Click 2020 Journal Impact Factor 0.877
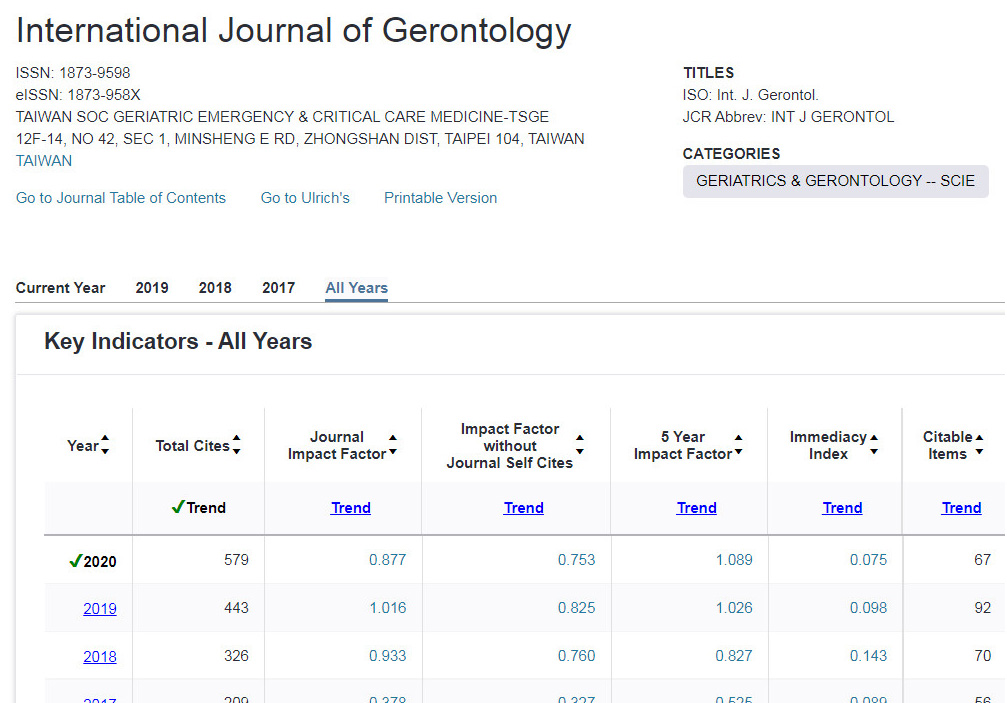This screenshot has height=703, width=1007. 387,560
